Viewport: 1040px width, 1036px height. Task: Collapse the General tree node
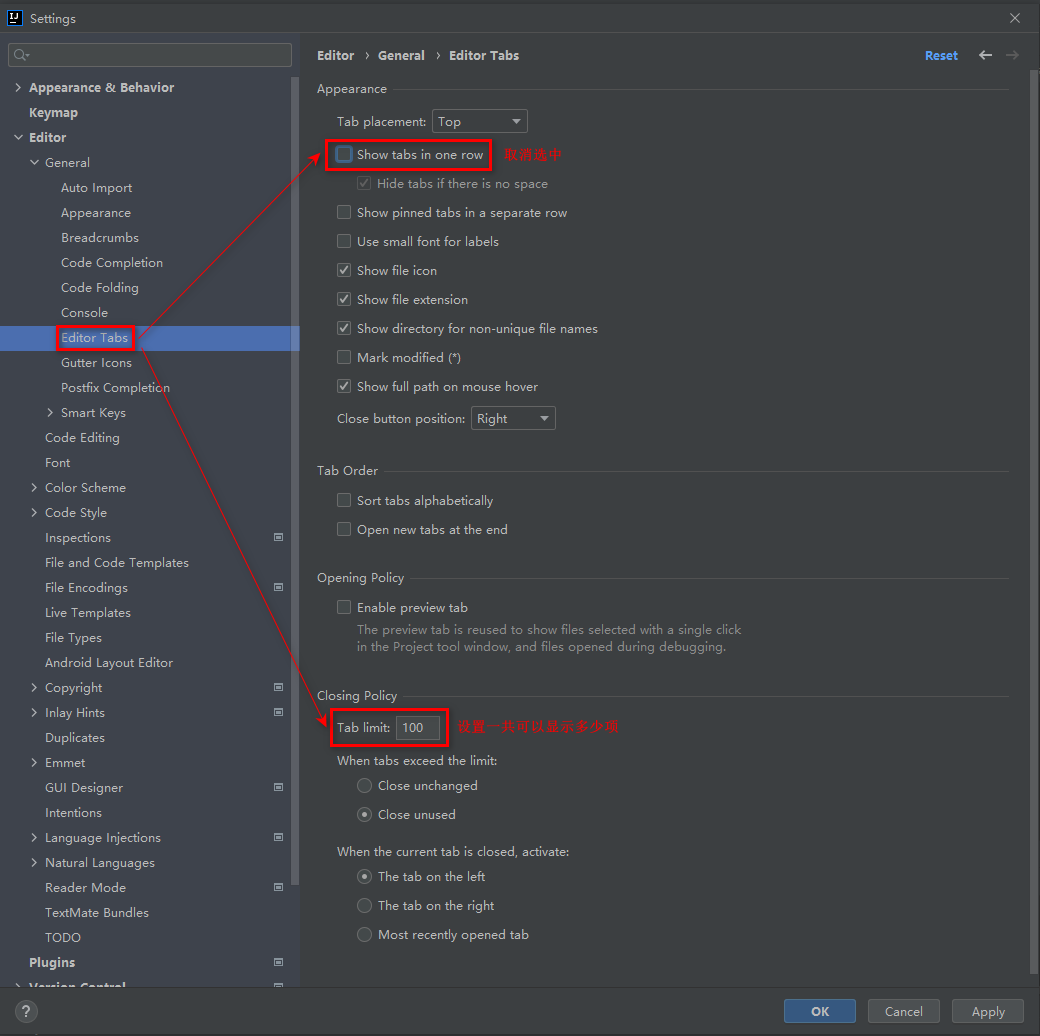click(34, 162)
